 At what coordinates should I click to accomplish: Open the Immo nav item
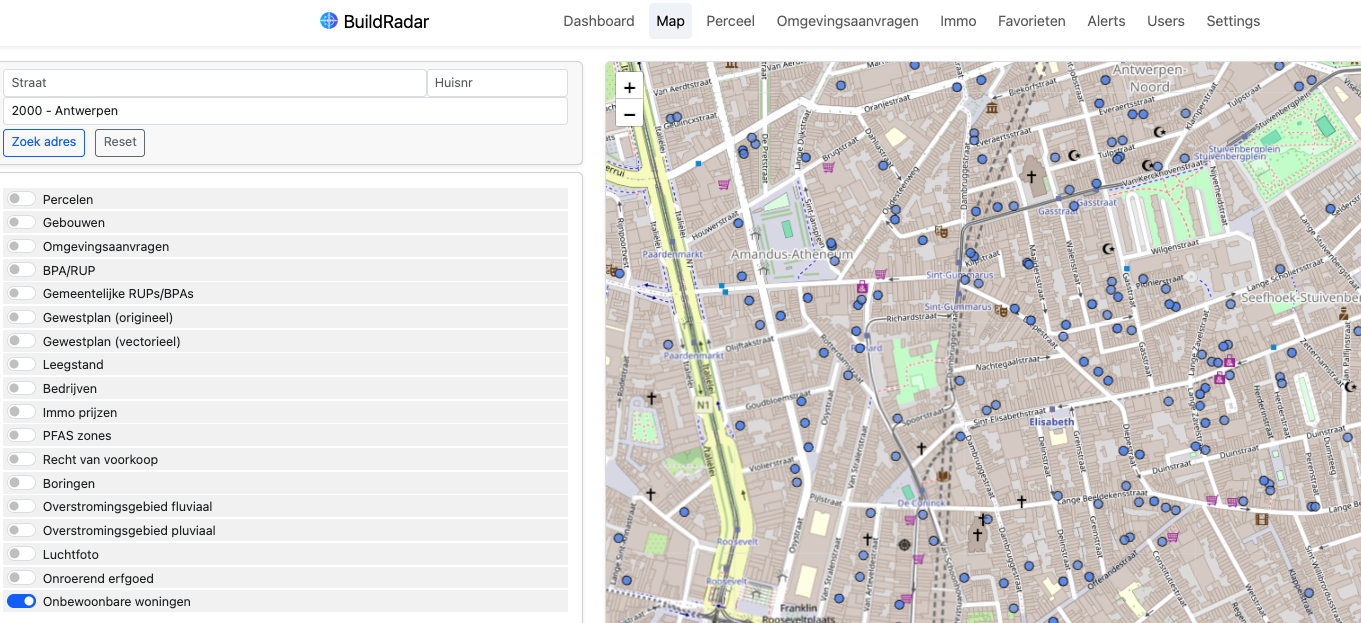(958, 21)
